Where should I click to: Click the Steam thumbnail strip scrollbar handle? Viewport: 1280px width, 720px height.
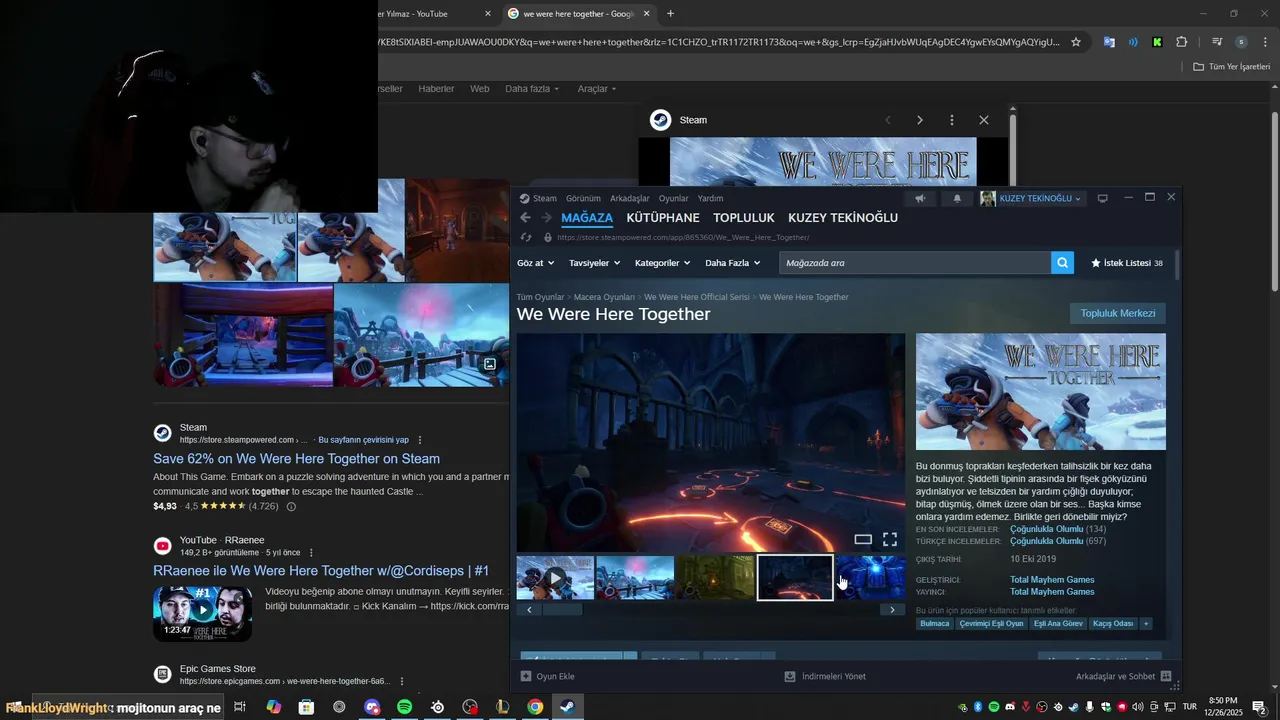coord(562,610)
